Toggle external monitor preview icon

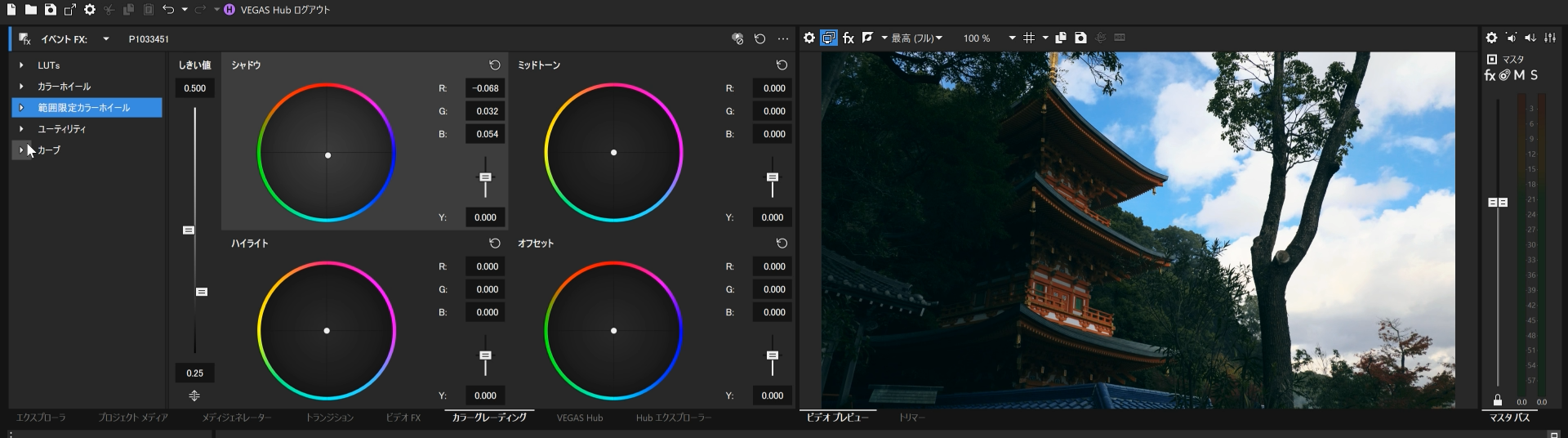pos(829,38)
